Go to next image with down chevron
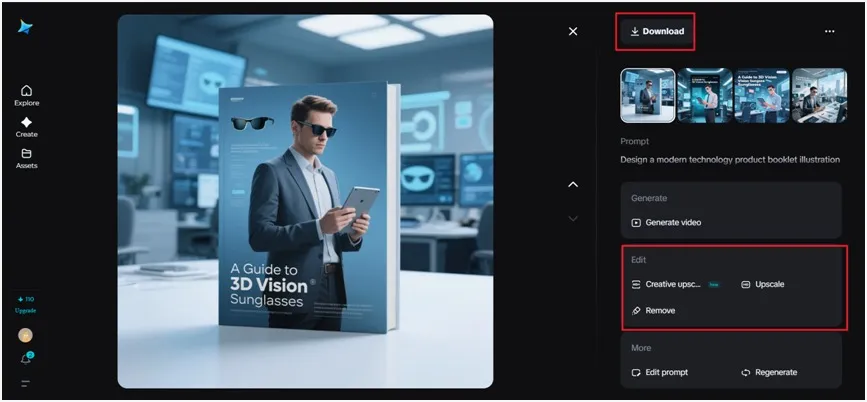The height and width of the screenshot is (402, 867). [x=573, y=218]
